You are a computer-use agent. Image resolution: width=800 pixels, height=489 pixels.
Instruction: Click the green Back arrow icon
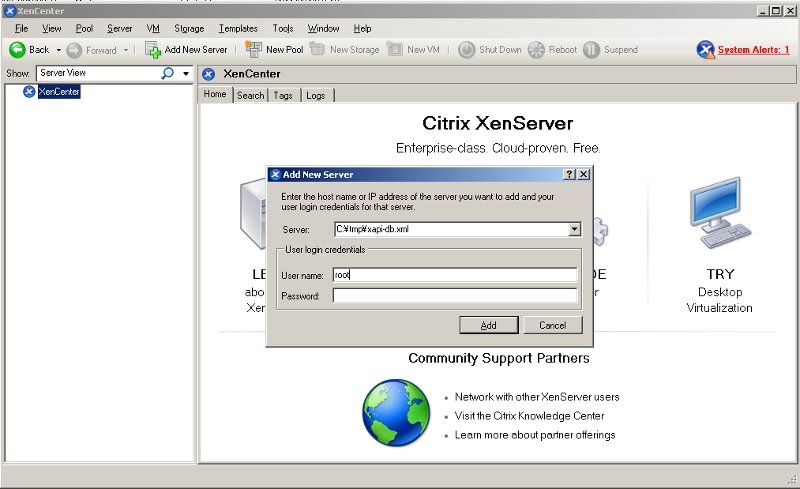tap(17, 50)
